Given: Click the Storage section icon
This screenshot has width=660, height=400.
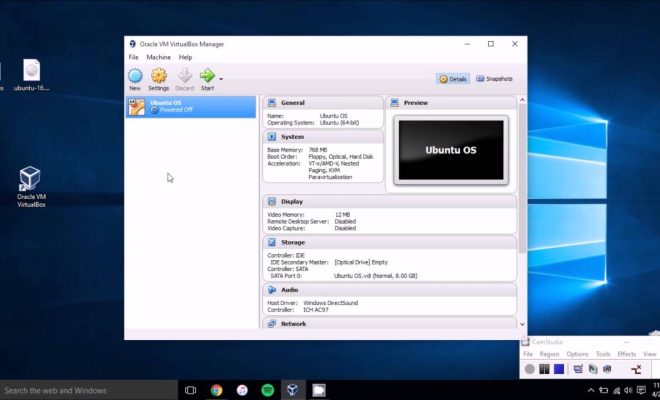Looking at the screenshot, I should pos(272,243).
